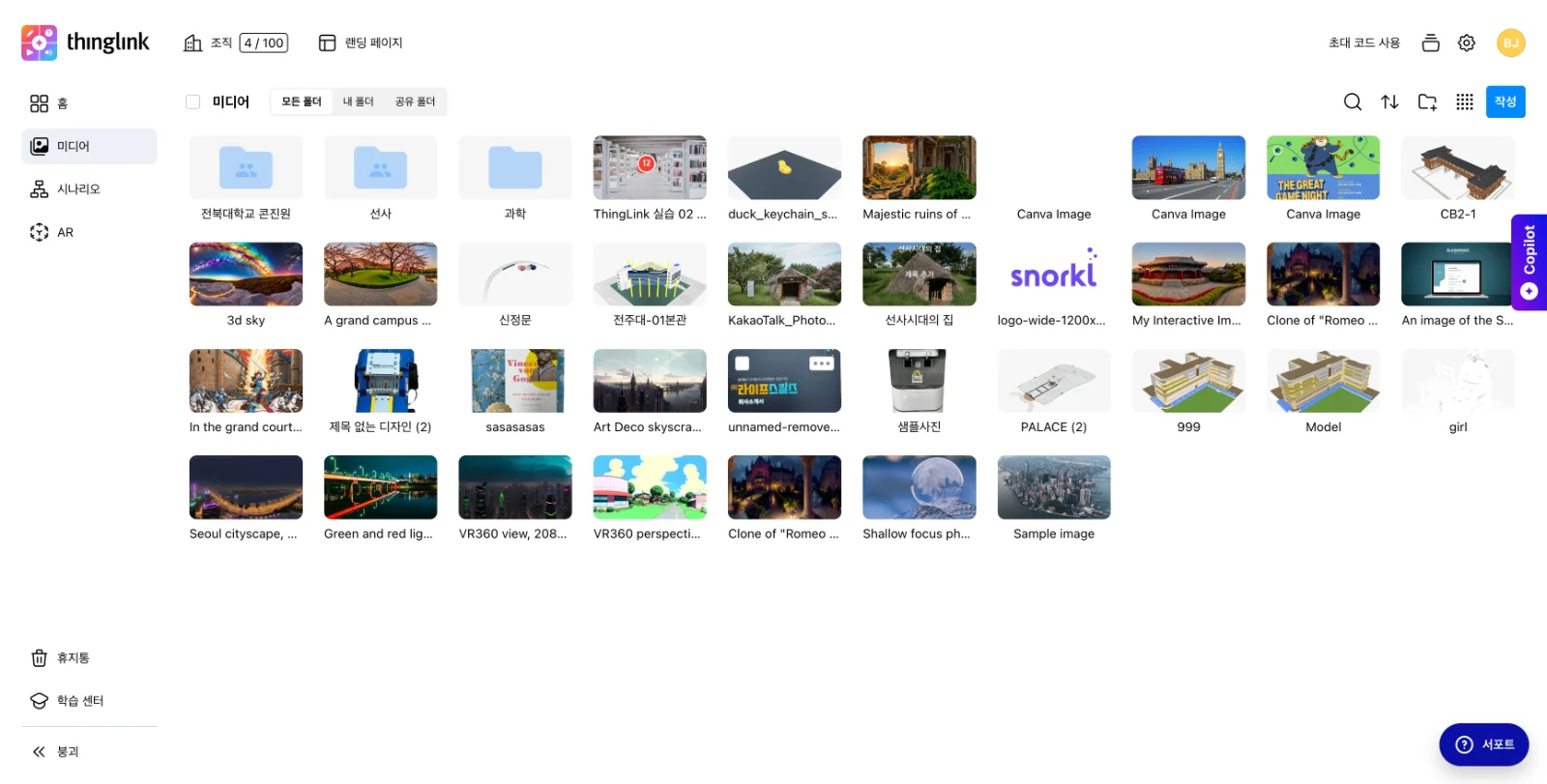This screenshot has height=784, width=1547.
Task: Open the 과학 folder
Action: (x=515, y=167)
